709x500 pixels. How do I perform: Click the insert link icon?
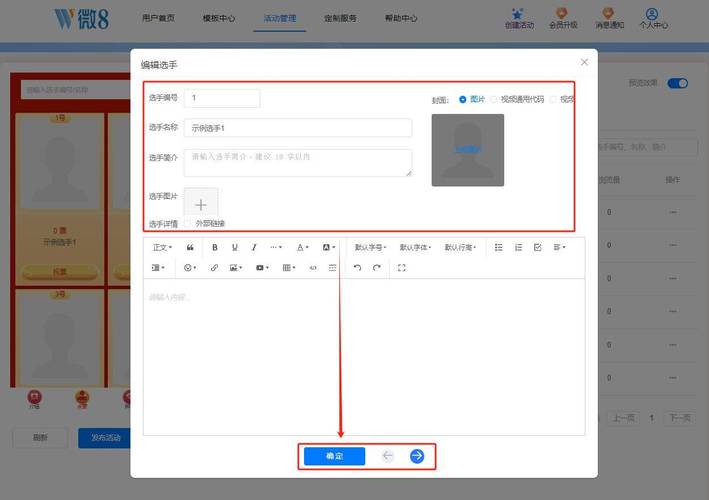coord(213,268)
